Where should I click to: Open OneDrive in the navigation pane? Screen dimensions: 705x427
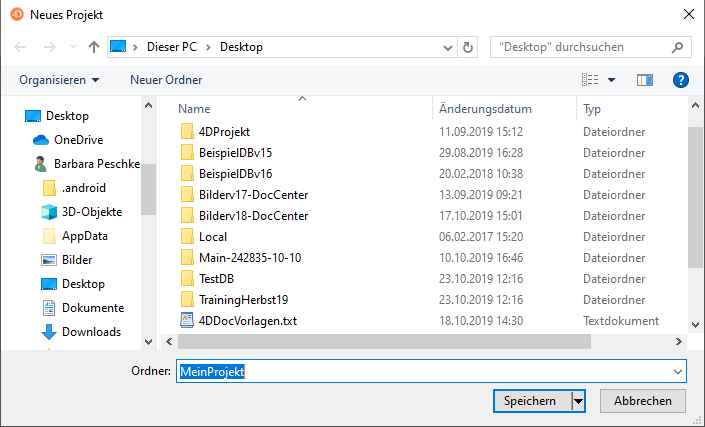pos(78,140)
